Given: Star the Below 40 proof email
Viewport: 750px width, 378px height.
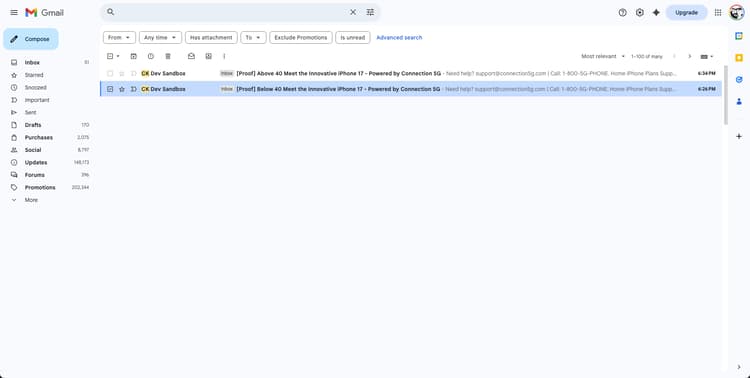Looking at the screenshot, I should tap(121, 89).
